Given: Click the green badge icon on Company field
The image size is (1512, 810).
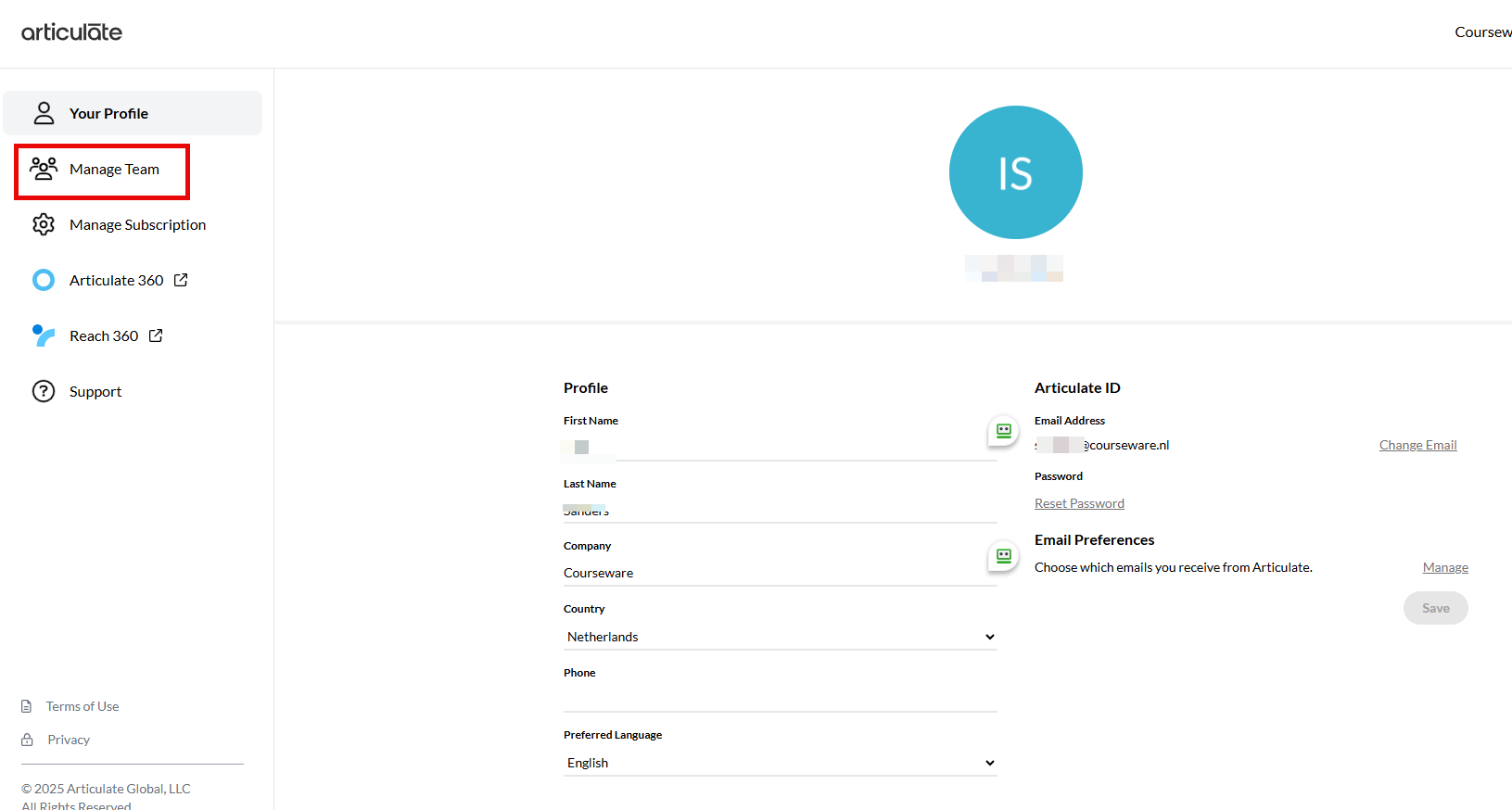Looking at the screenshot, I should coord(1003,556).
